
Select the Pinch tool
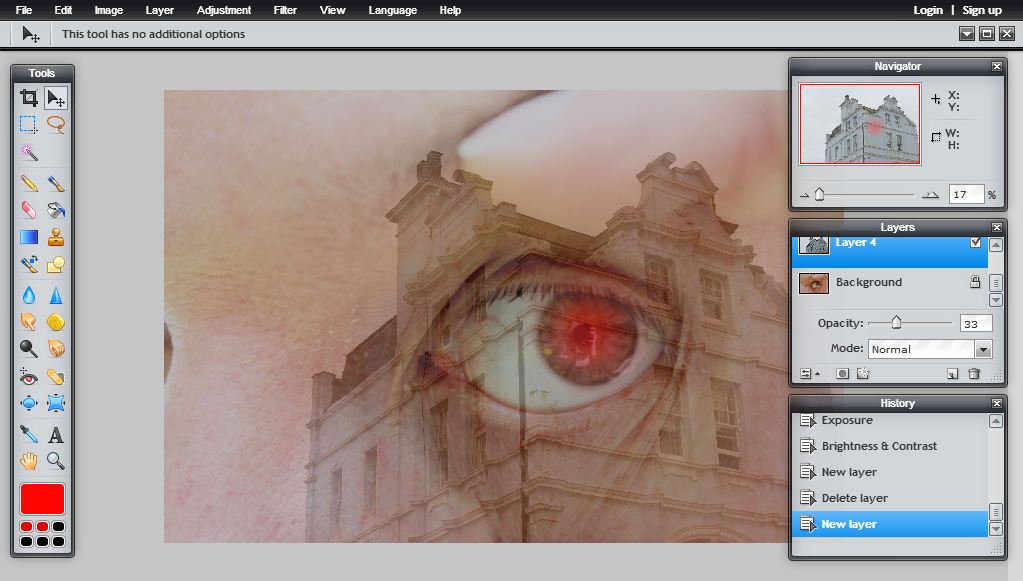(x=56, y=403)
